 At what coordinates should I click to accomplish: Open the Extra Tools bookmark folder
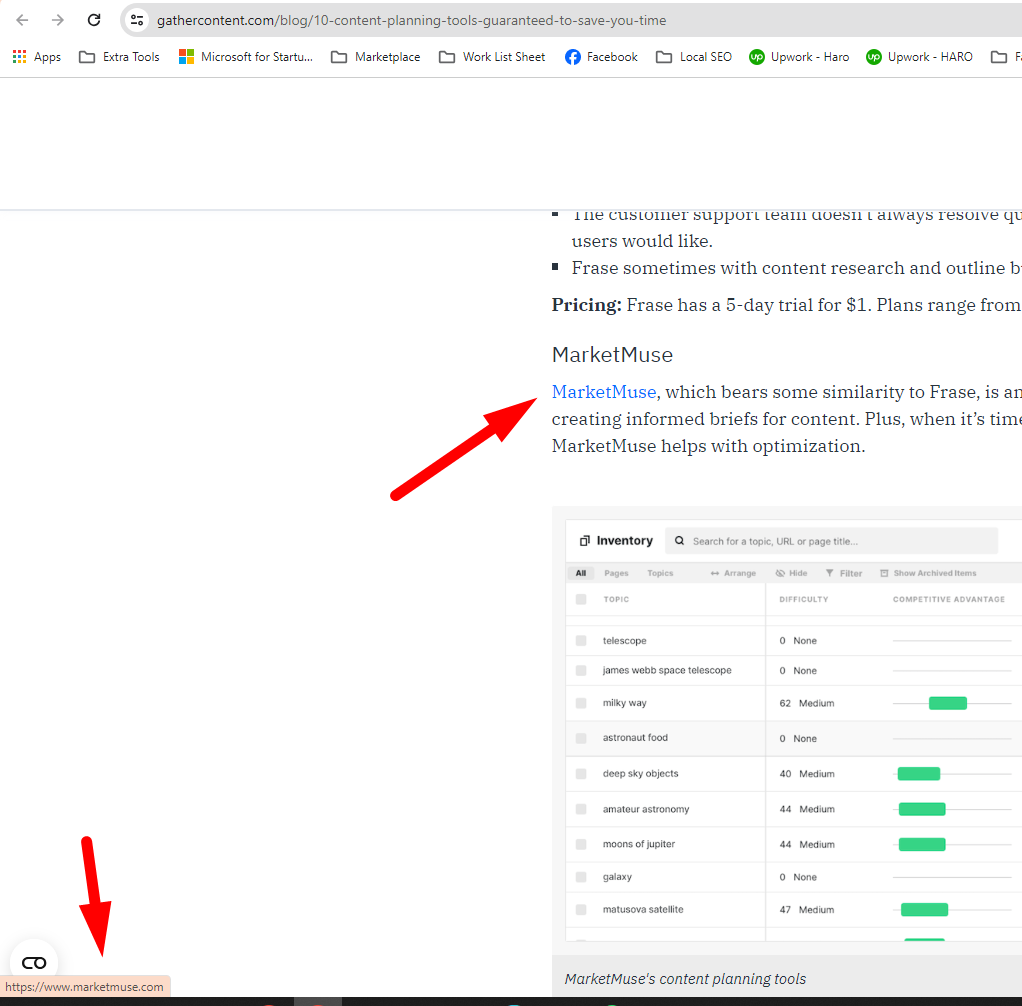119,57
